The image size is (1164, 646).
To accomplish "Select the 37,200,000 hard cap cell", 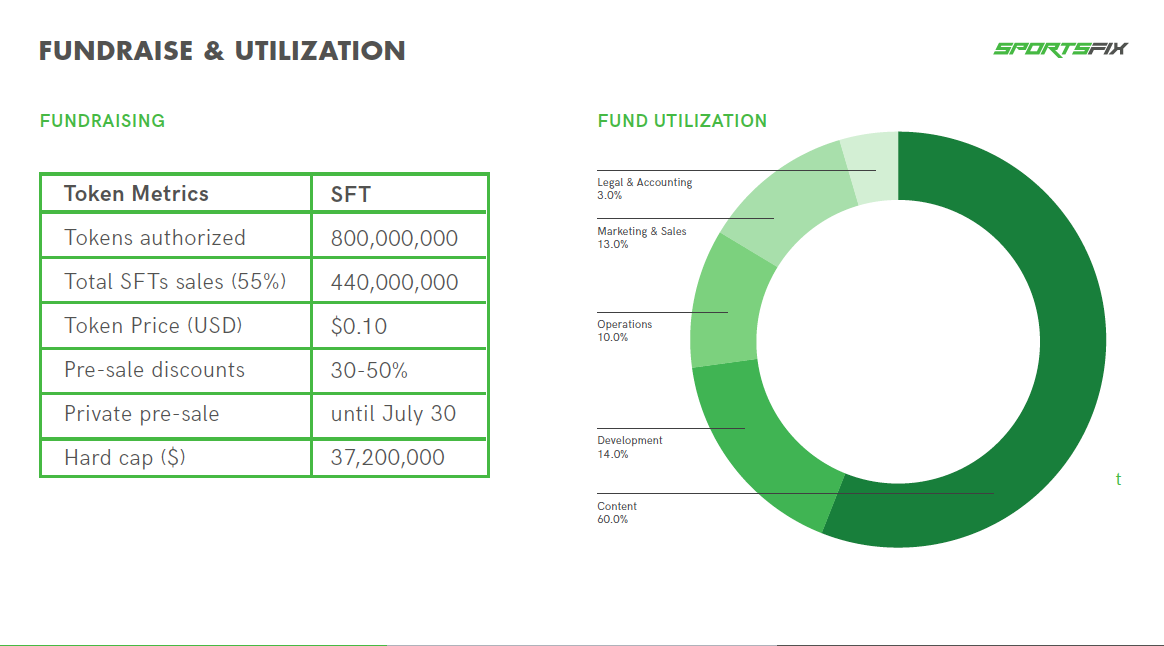I will click(x=399, y=457).
